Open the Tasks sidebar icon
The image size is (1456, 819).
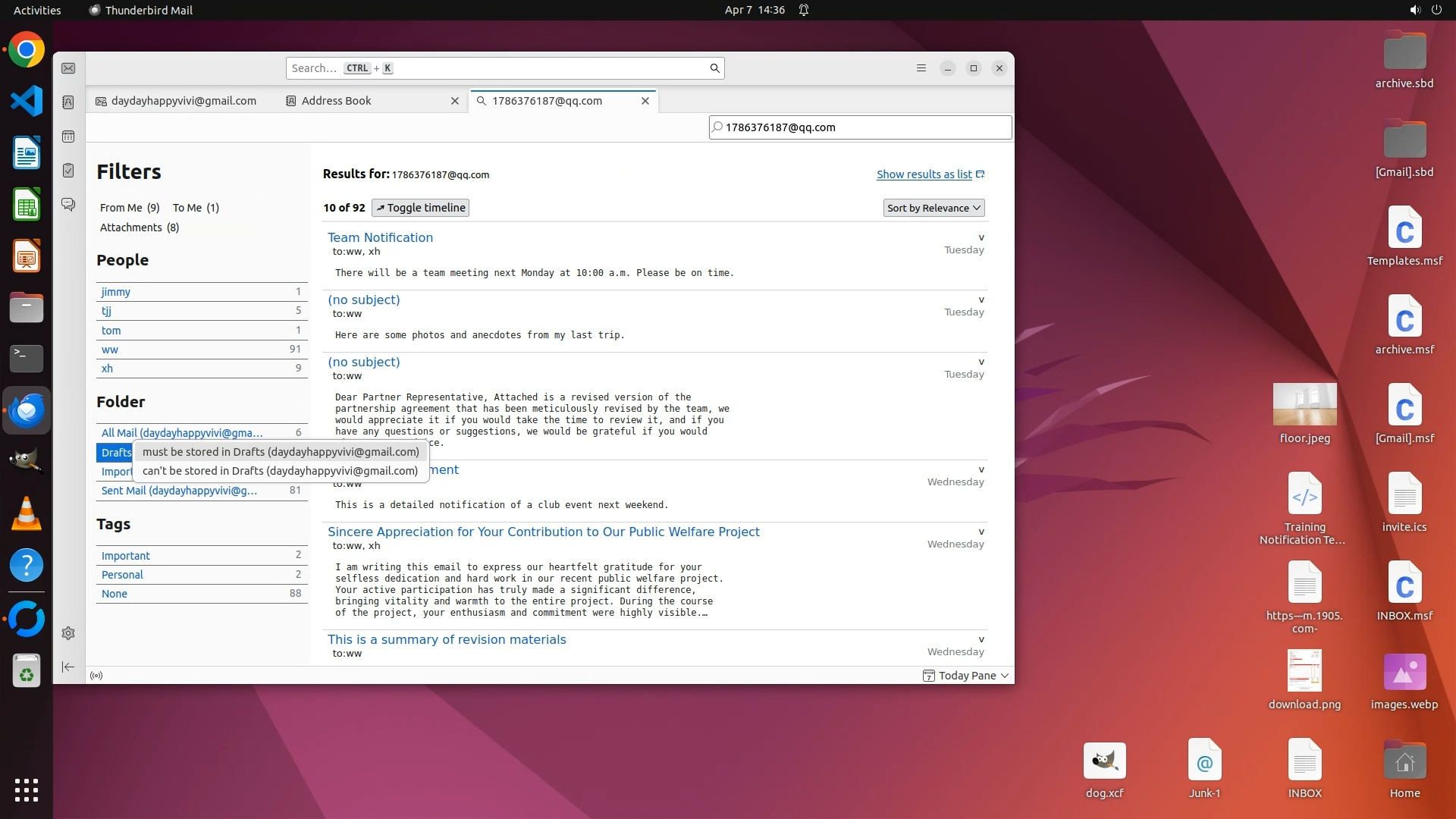point(68,171)
